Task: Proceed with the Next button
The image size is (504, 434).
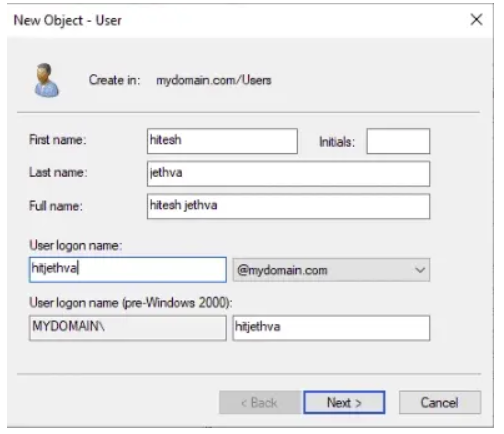Action: coord(344,403)
